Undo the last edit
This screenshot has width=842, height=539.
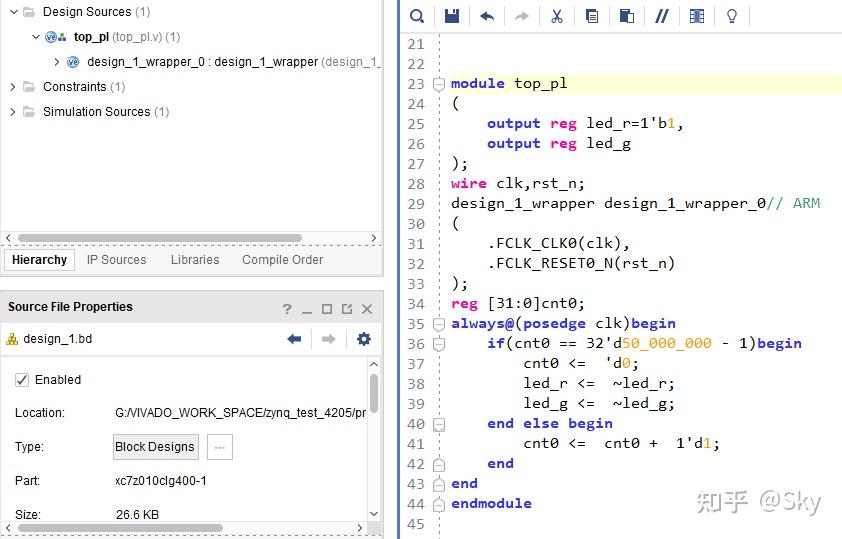coord(487,17)
